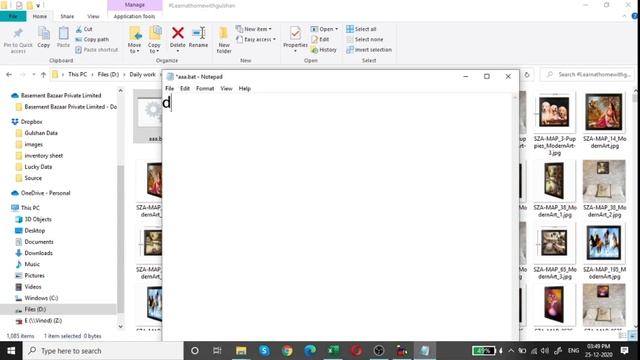This screenshot has width=640, height=360.
Task: Switch to Explorer's View ribbon tab
Action: tap(93, 16)
